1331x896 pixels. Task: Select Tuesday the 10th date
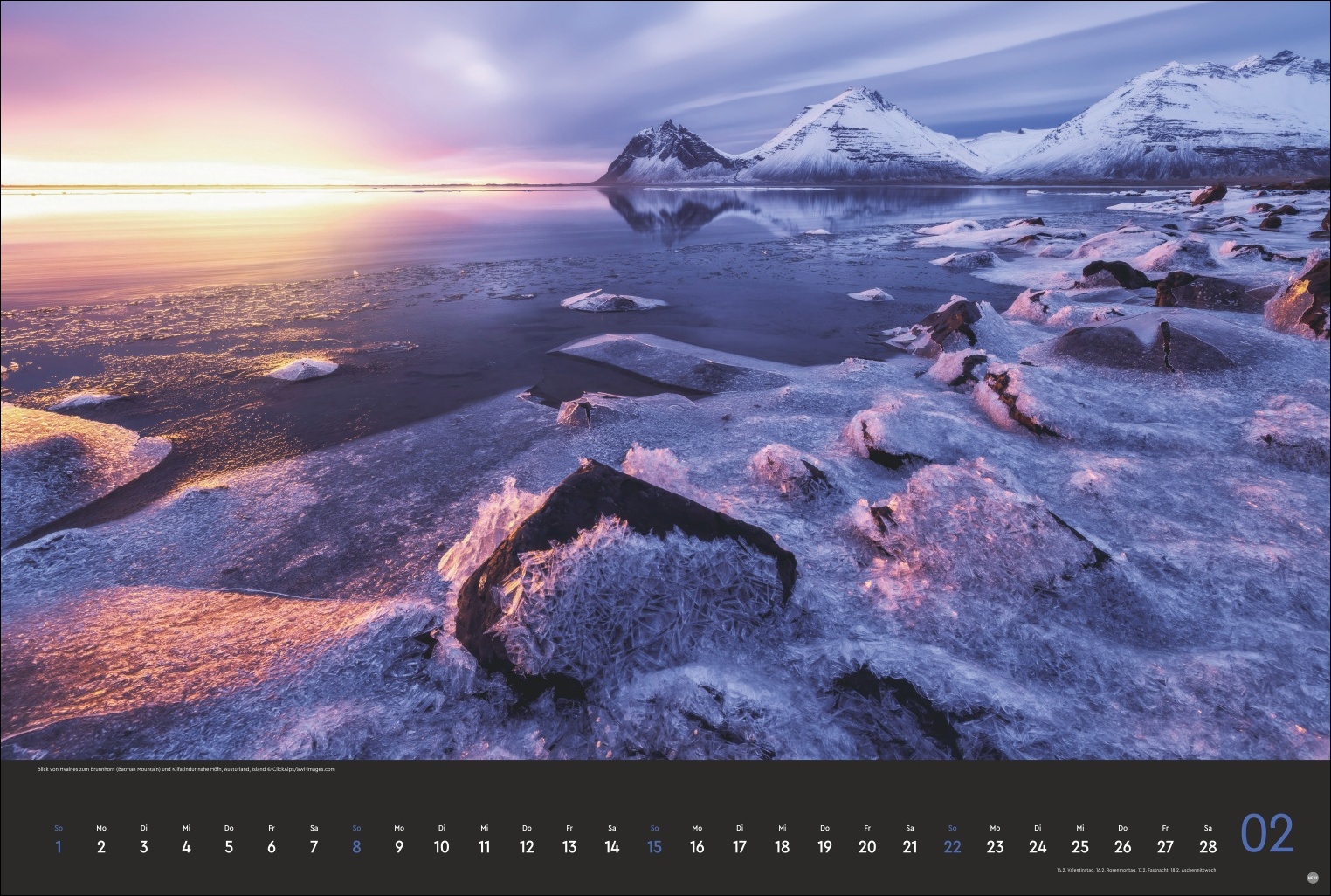click(441, 846)
